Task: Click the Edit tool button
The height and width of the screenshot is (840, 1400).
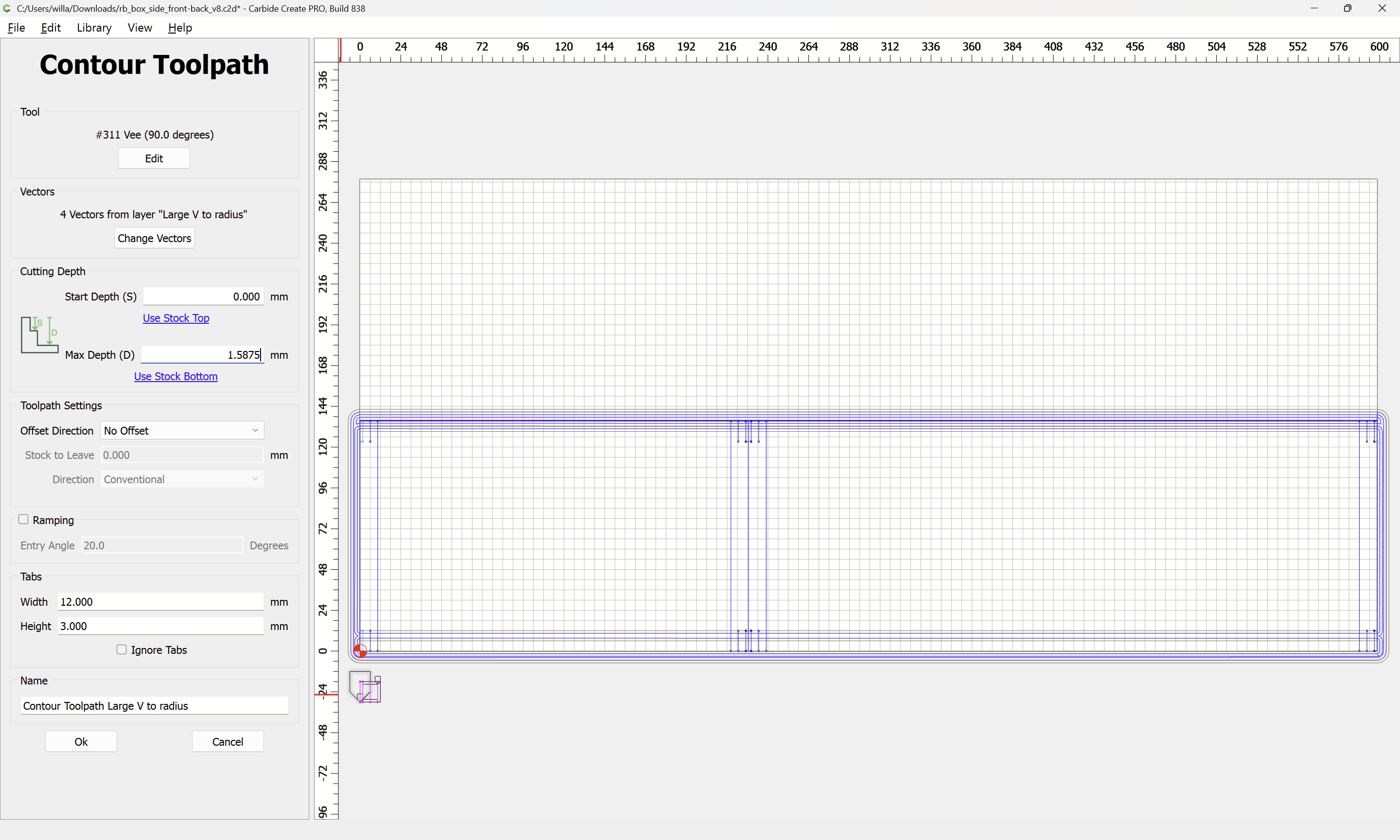Action: click(154, 158)
